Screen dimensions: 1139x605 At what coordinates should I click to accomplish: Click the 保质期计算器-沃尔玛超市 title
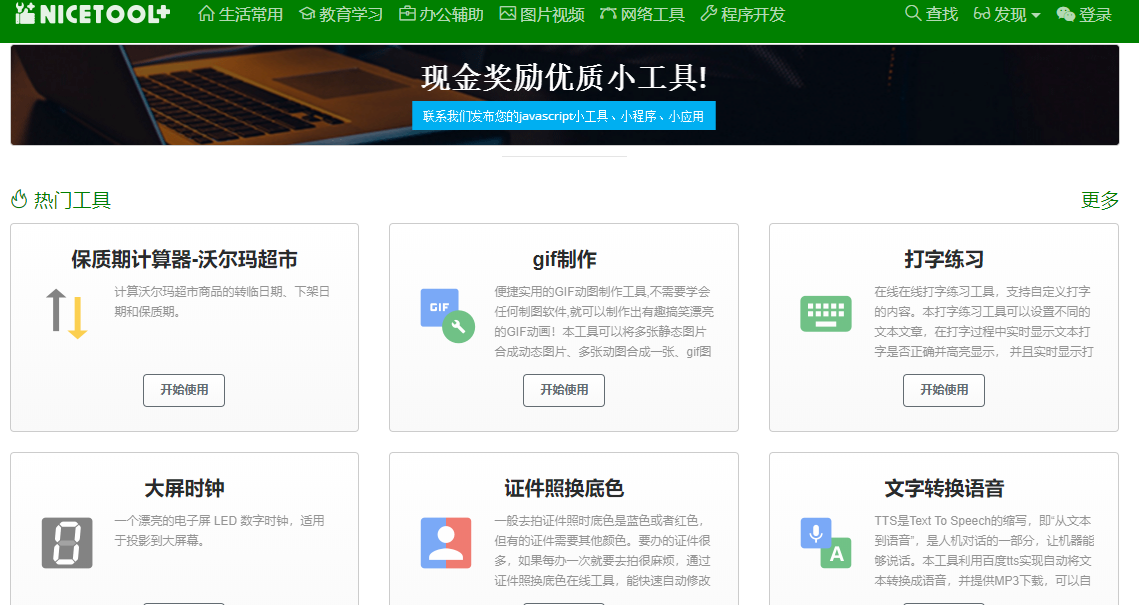point(185,260)
